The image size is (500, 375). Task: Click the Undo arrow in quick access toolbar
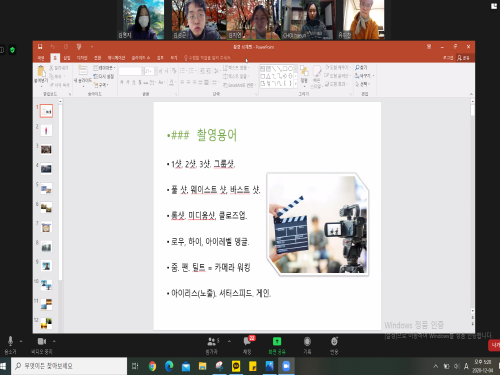click(53, 47)
